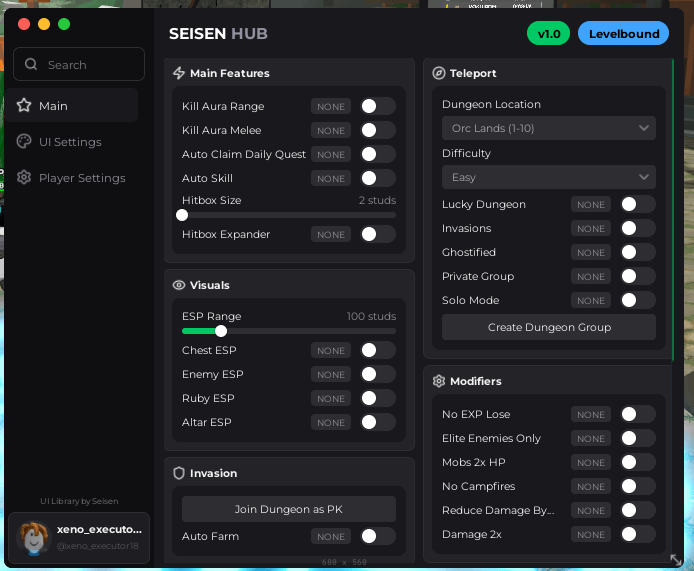
Task: Toggle Kill Aura Melee switch
Action: pos(378,130)
